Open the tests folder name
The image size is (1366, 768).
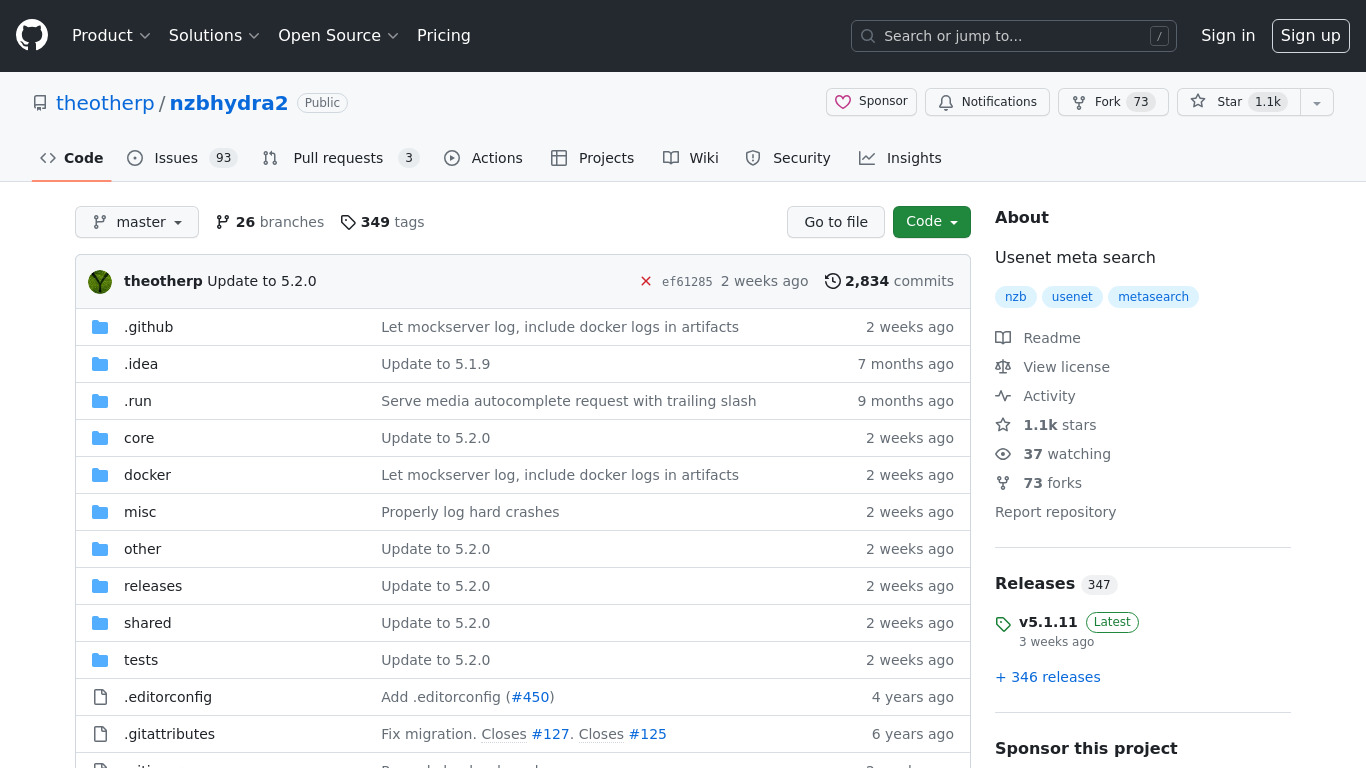click(141, 660)
